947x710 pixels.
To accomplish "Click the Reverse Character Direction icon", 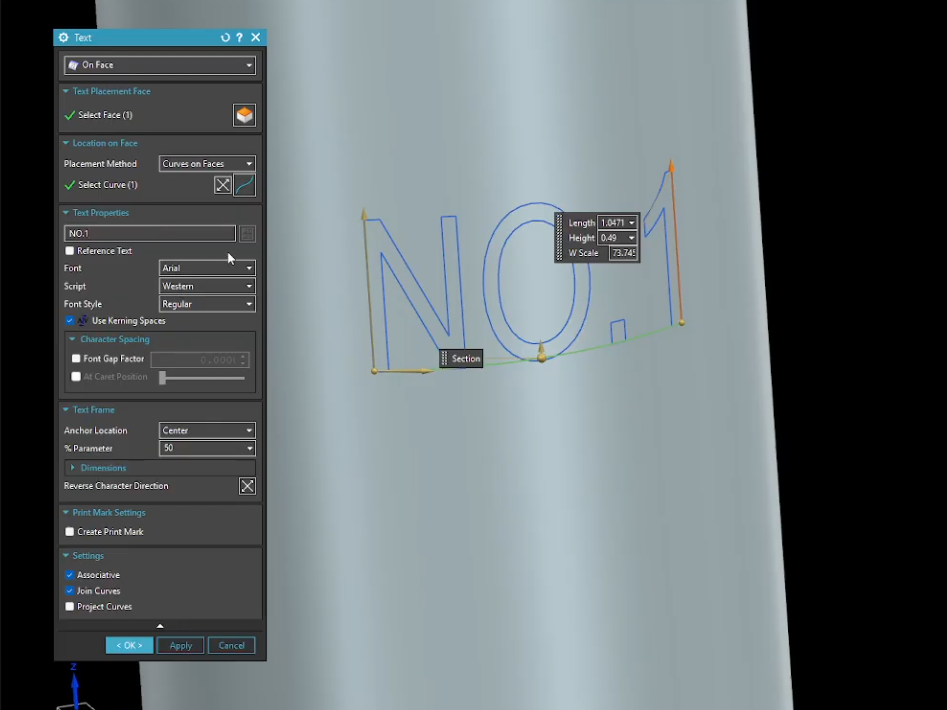I will pos(247,486).
